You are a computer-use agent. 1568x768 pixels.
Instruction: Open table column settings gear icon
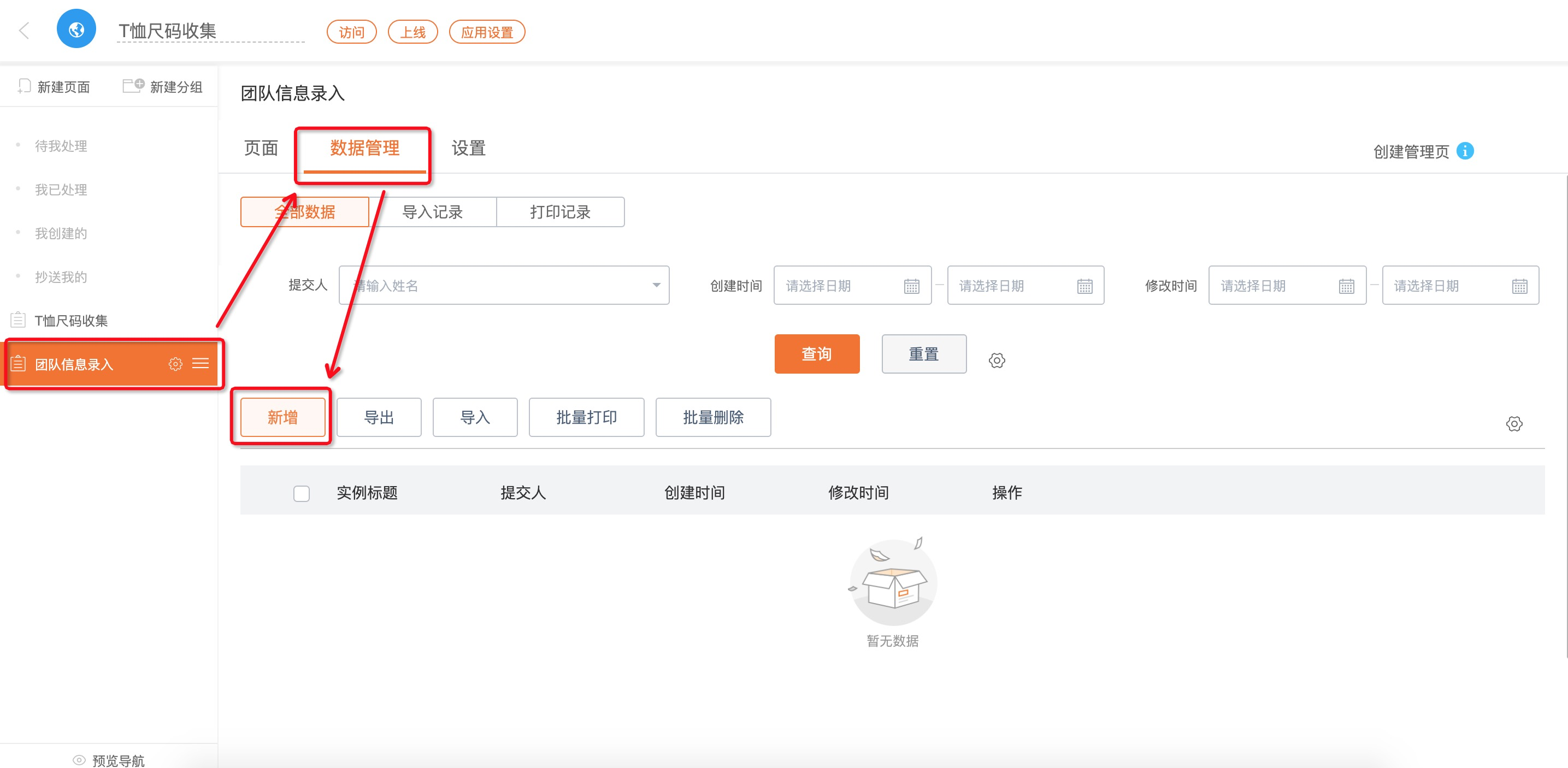tap(1514, 423)
